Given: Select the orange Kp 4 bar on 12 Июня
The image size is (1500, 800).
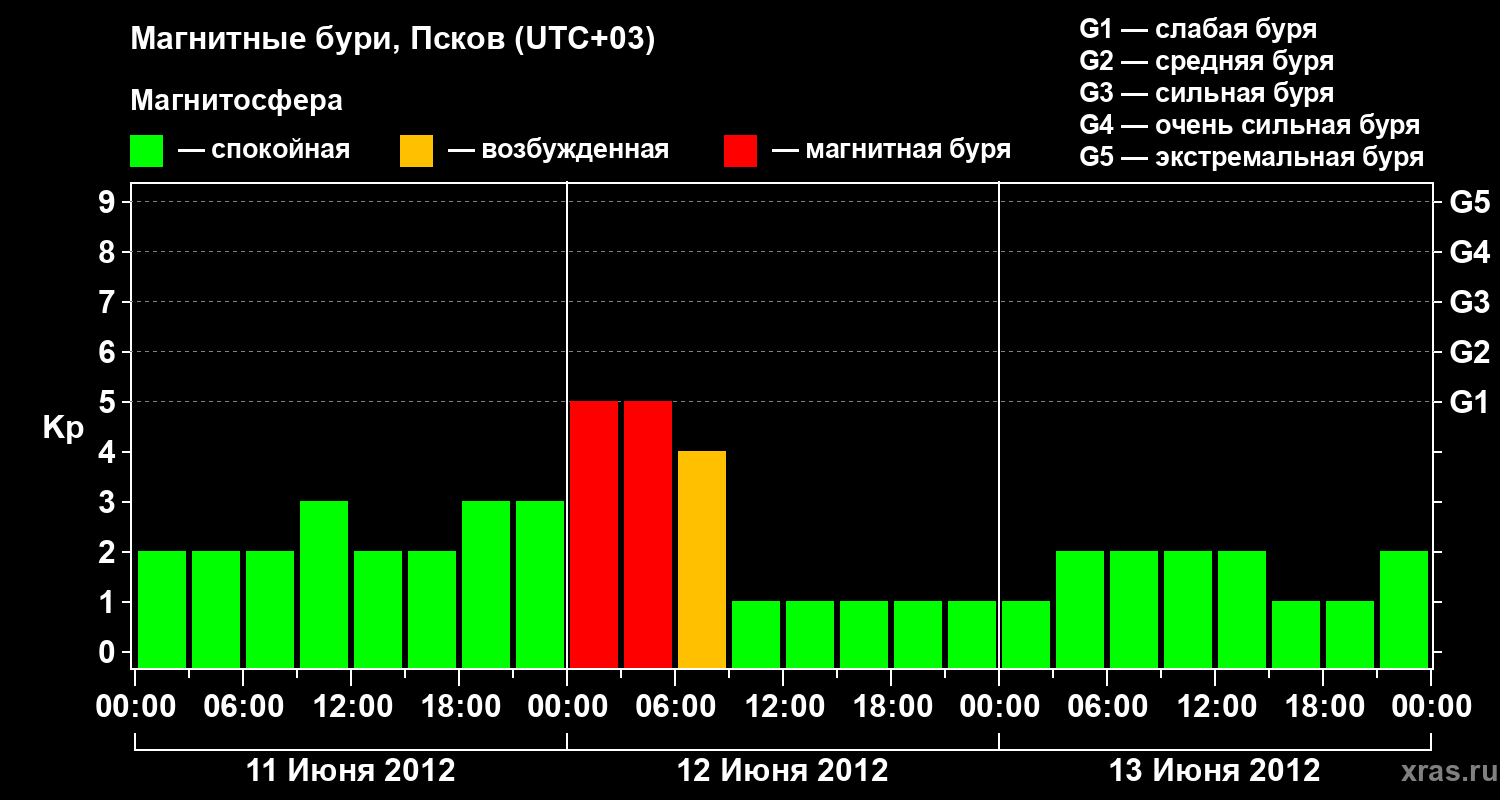Looking at the screenshot, I should 702,559.
